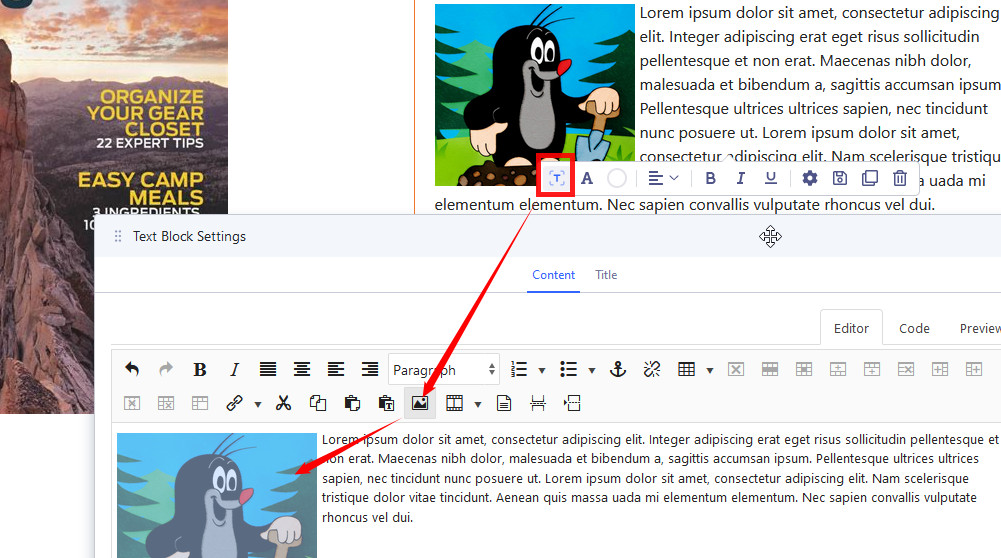Switch to the Code tab
This screenshot has height=558, width=1001.
(914, 328)
